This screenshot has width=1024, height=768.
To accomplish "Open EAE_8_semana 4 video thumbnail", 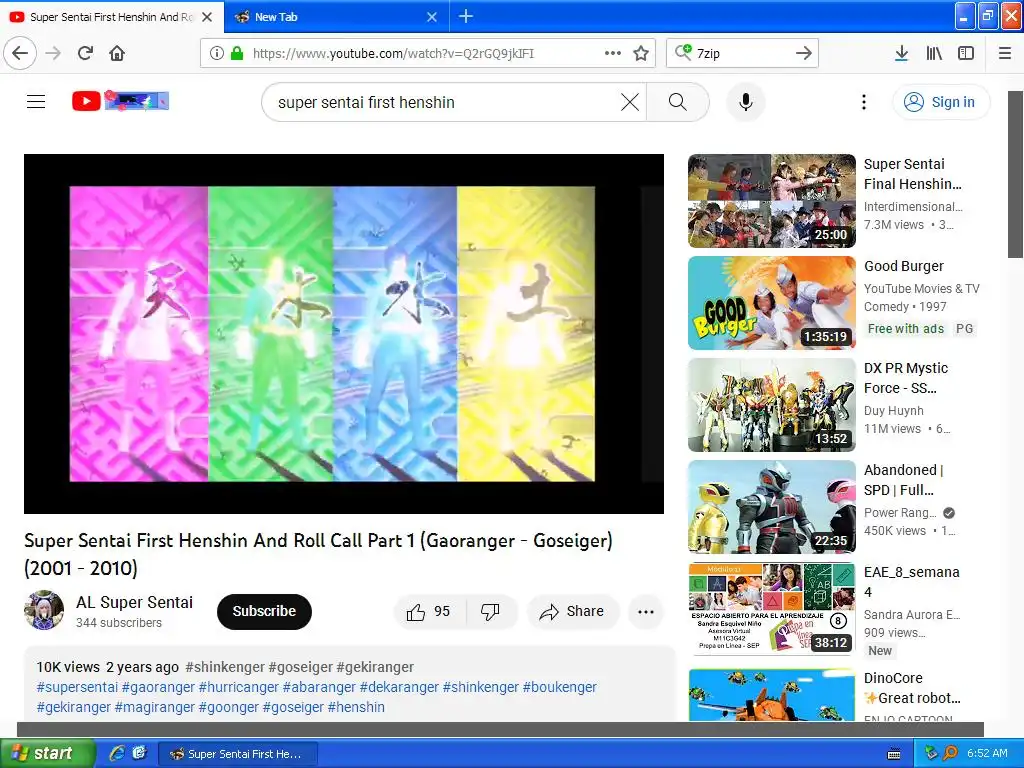I will (772, 609).
